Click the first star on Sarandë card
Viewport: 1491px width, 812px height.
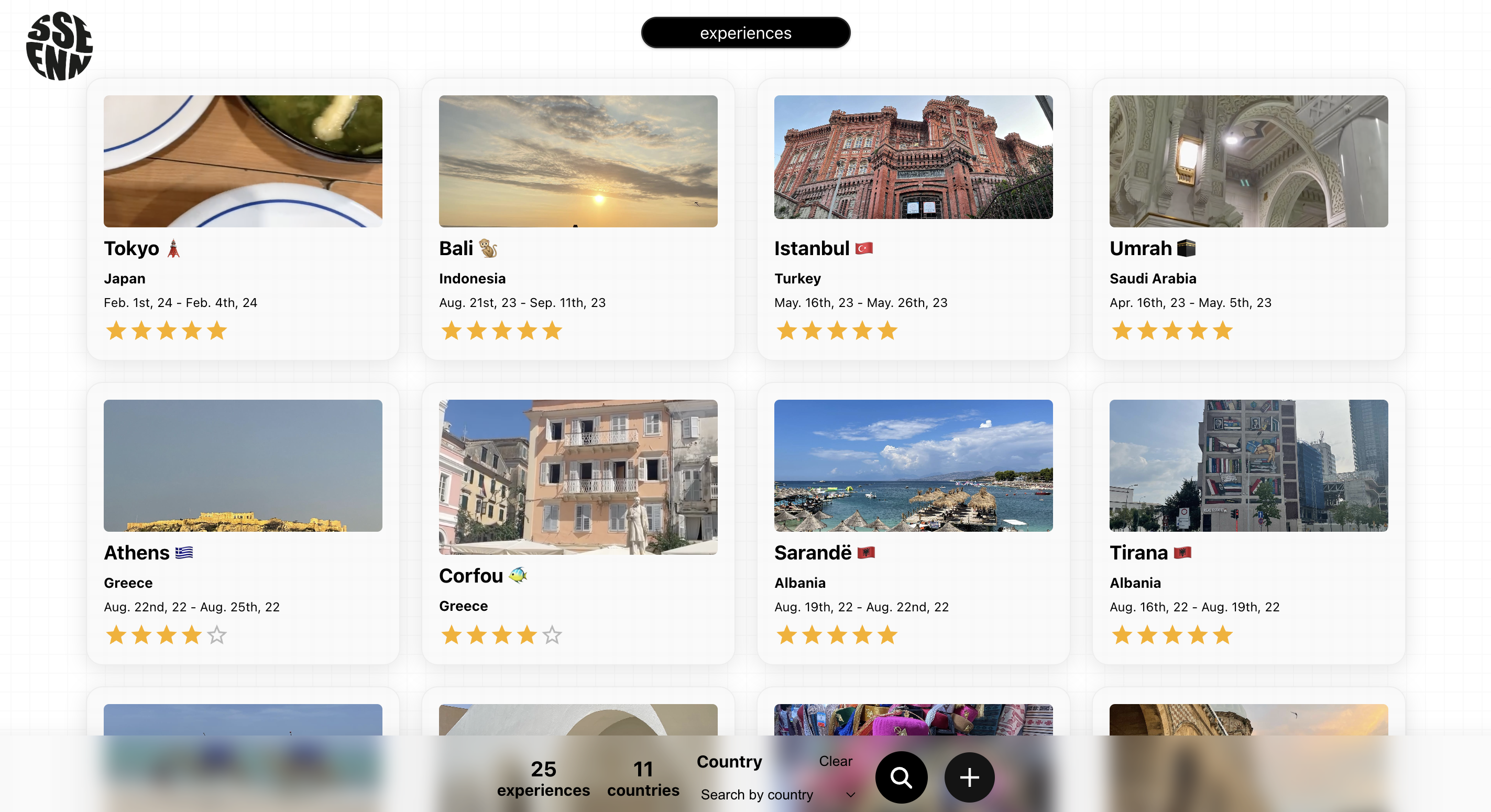(x=786, y=635)
